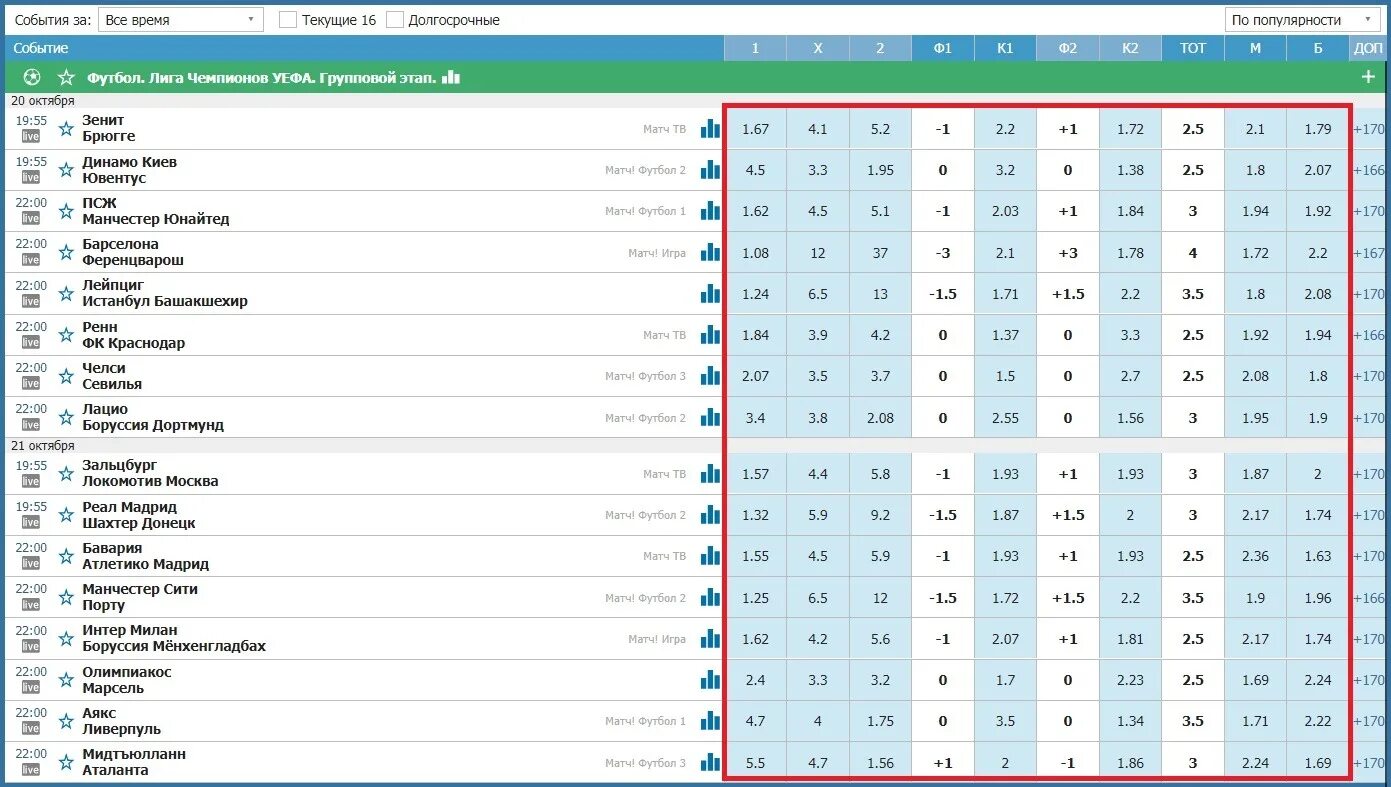Open statistics chart for Барселона – Ференцварош
Screen dimensions: 1391x787
click(x=710, y=252)
